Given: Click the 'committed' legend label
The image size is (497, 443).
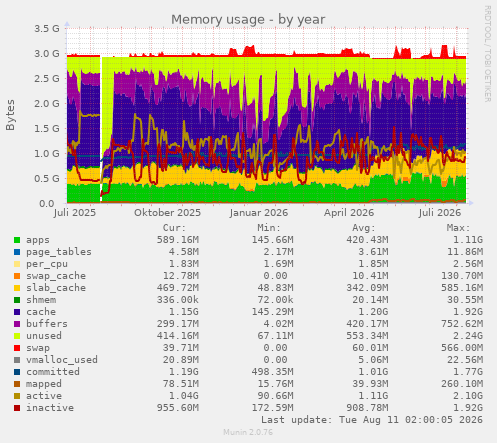Looking at the screenshot, I should pyautogui.click(x=53, y=372).
